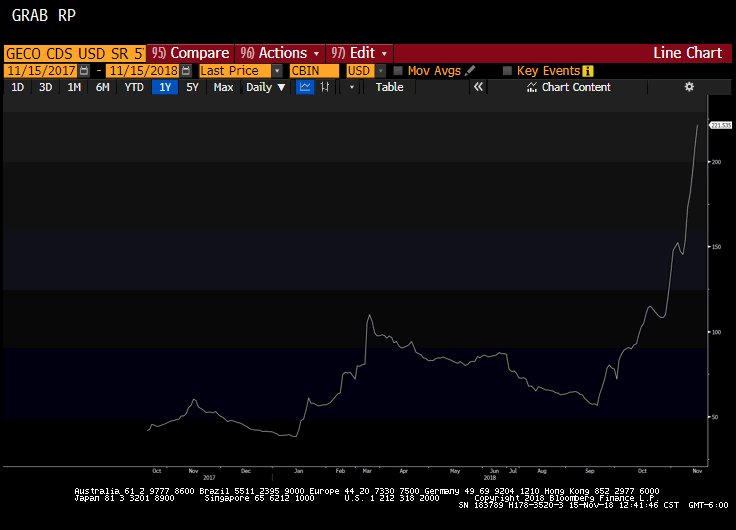Open the Table view button

389,87
